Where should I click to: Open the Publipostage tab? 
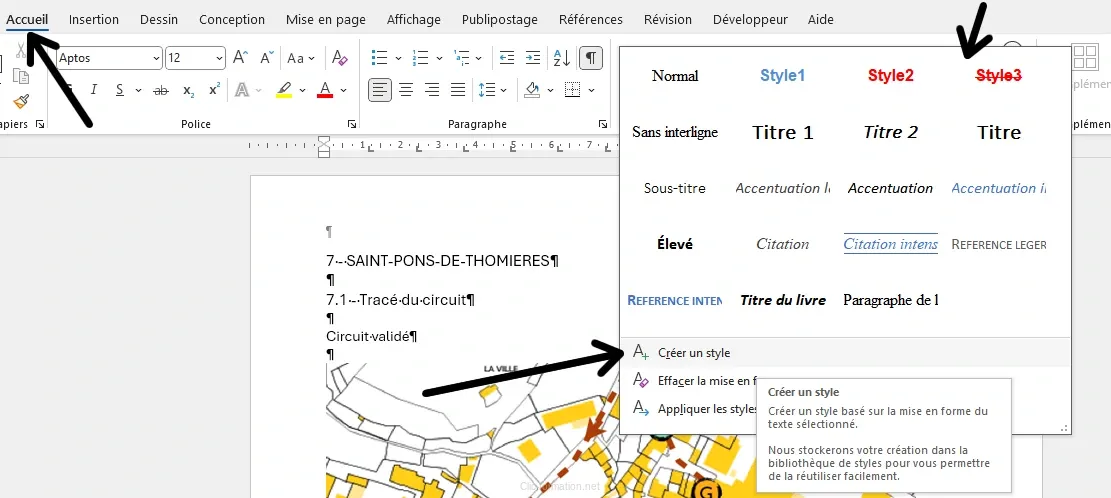tap(500, 20)
